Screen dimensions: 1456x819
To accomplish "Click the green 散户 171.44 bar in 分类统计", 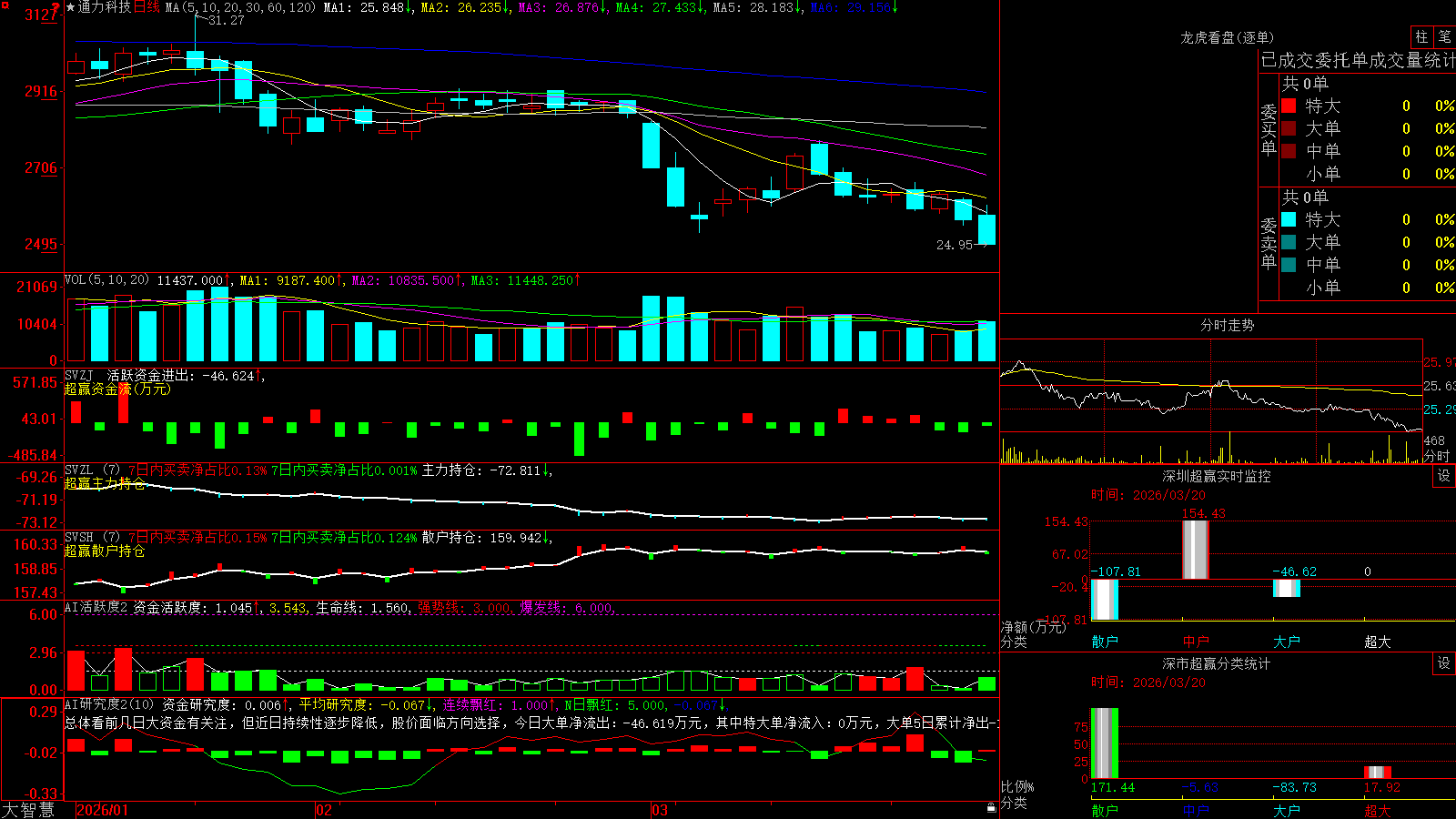I will coord(1104,743).
